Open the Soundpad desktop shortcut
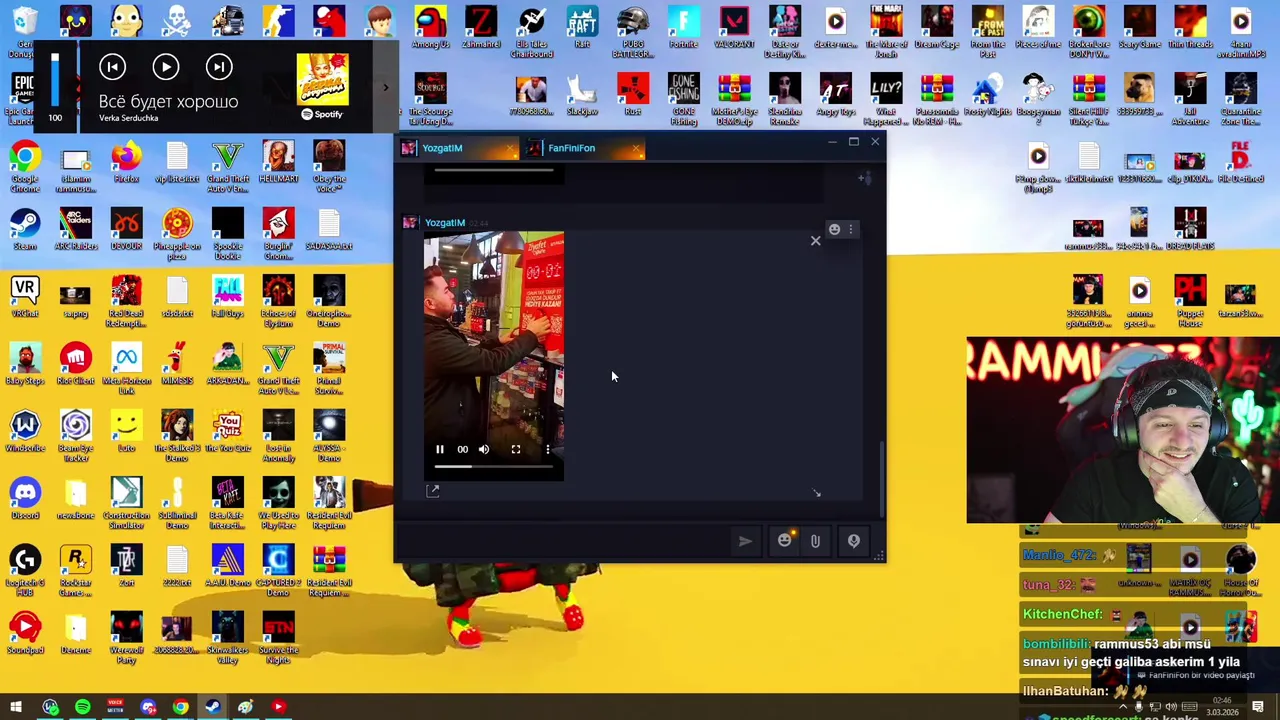Viewport: 1280px width, 720px height. (25, 633)
